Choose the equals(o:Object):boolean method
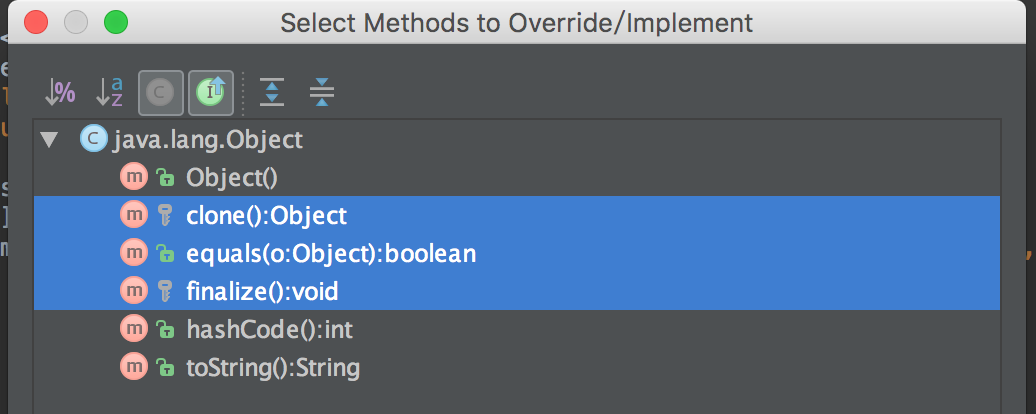The height and width of the screenshot is (414, 1036). coord(331,254)
